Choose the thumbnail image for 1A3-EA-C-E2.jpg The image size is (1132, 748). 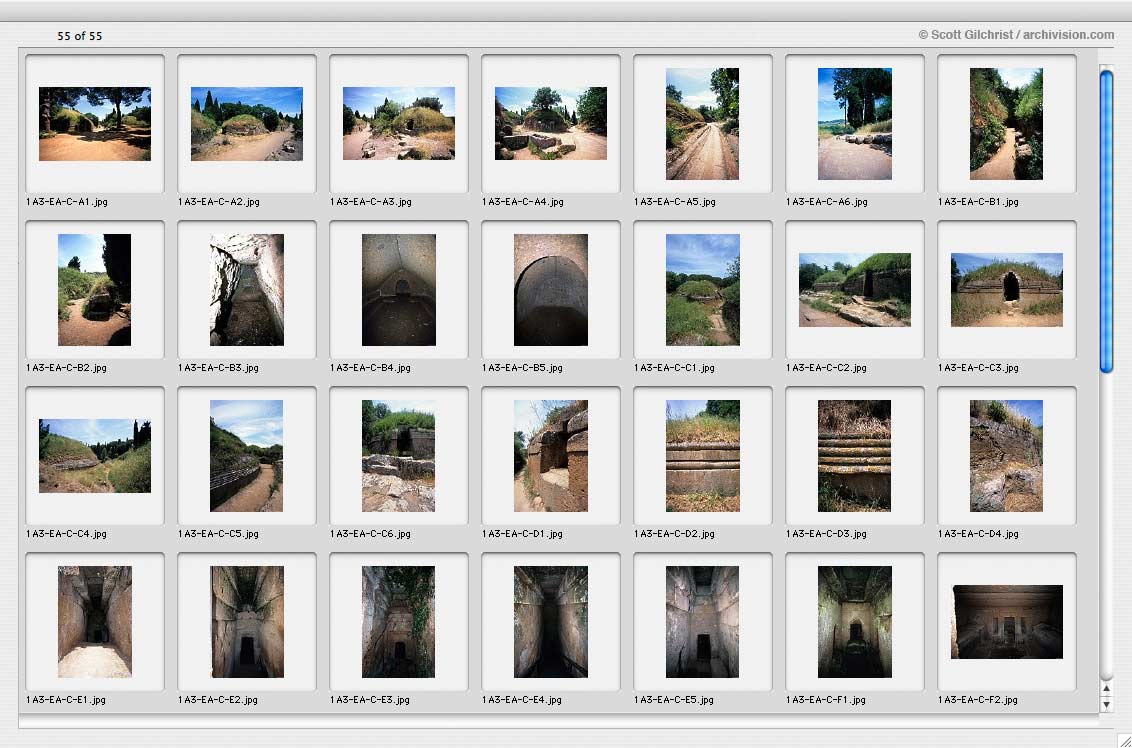point(247,622)
